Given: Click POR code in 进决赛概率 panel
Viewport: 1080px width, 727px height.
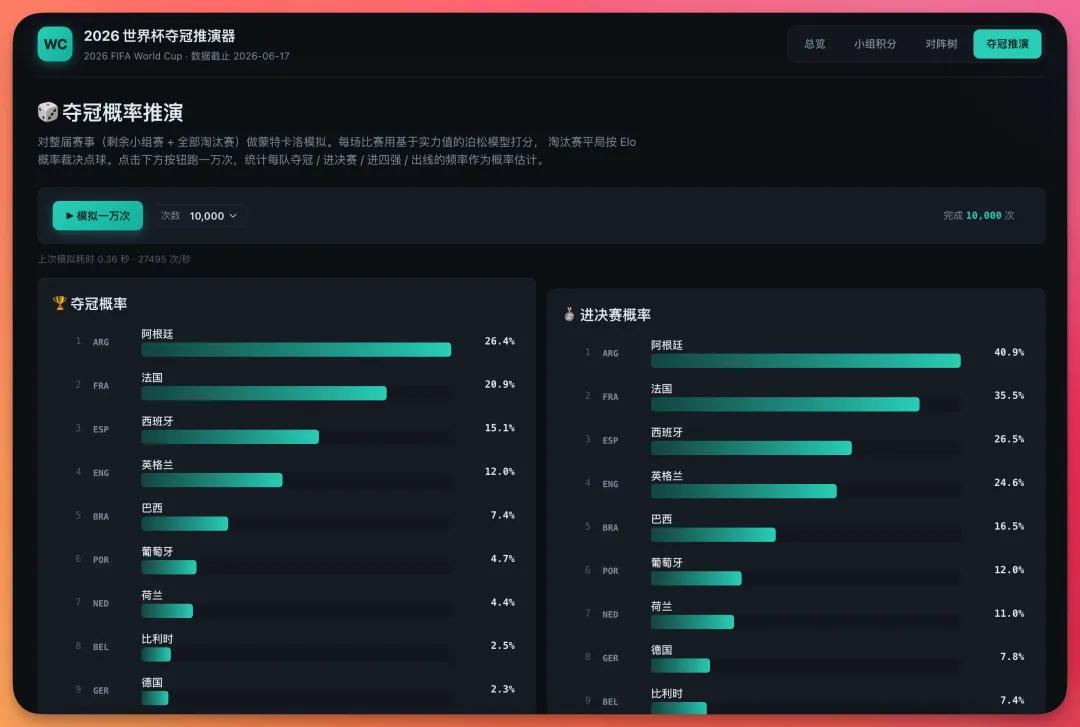Looking at the screenshot, I should tap(610, 571).
